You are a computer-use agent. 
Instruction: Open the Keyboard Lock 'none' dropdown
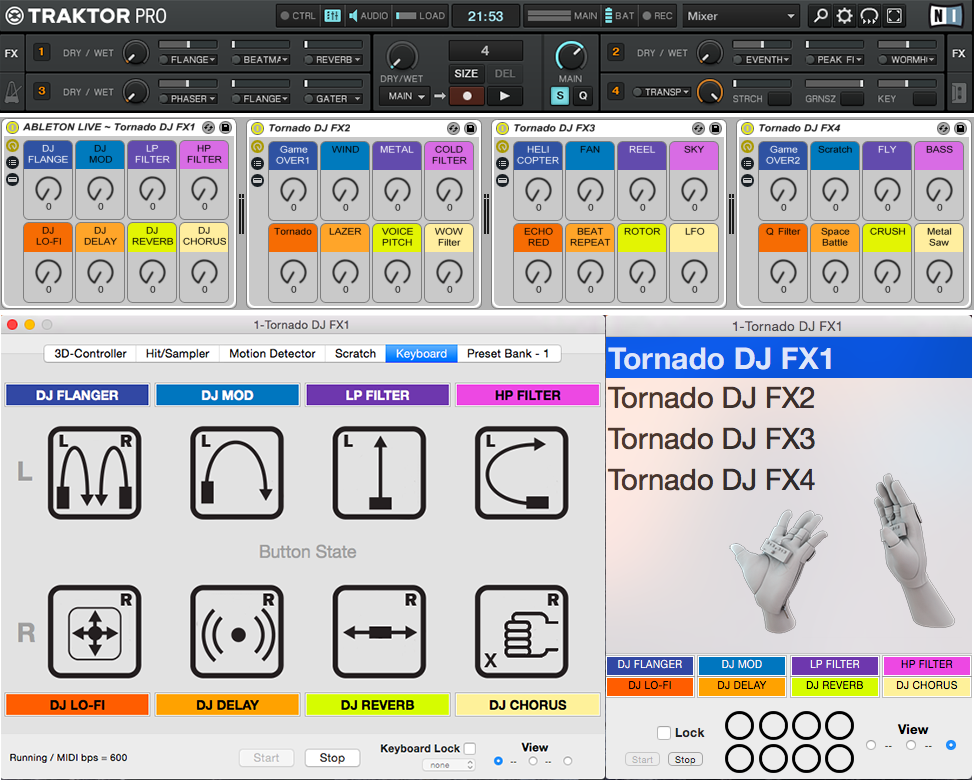point(448,765)
